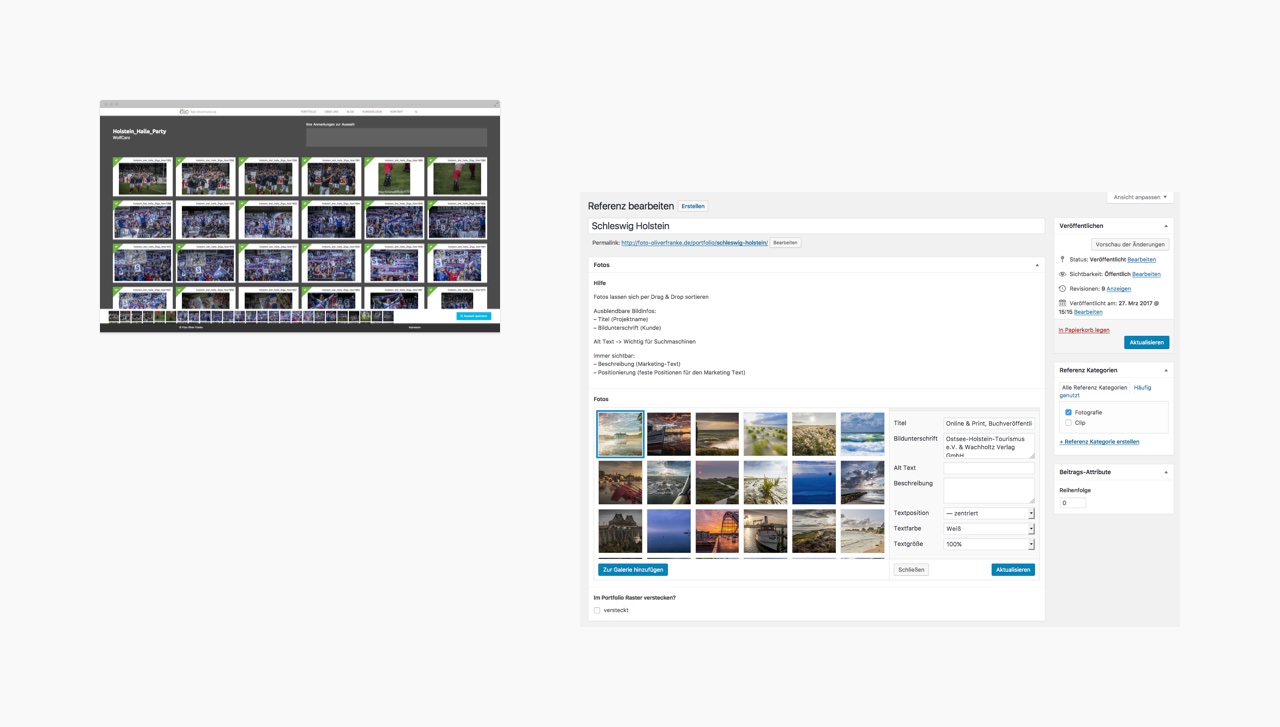
Task: Open the permalink URL for schleswig-holstein
Action: coord(694,243)
